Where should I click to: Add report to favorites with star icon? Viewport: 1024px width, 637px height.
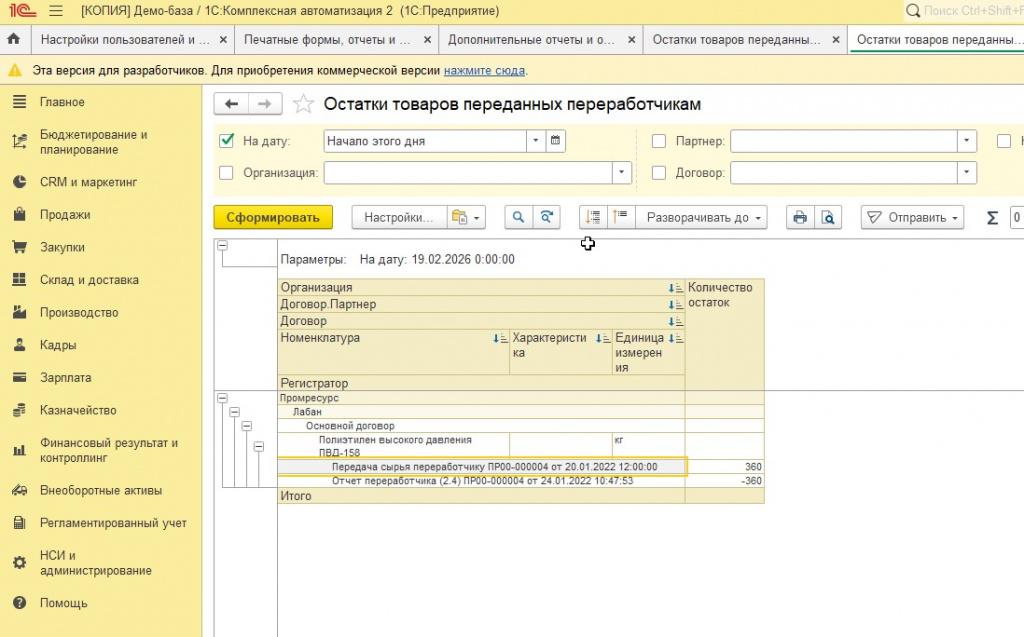click(x=304, y=105)
